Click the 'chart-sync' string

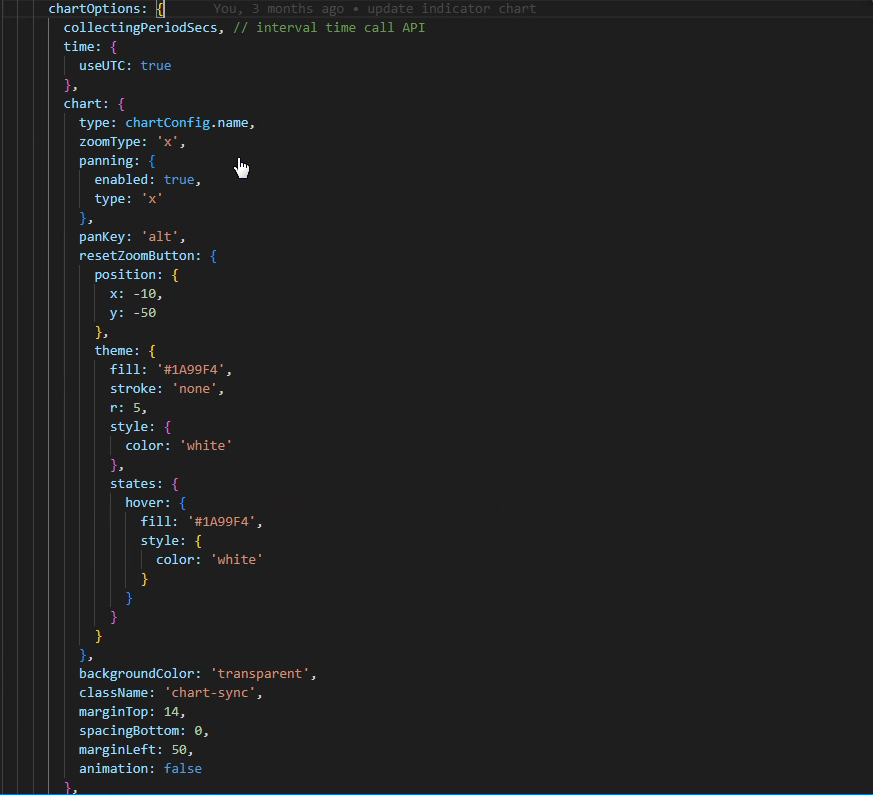tap(209, 693)
